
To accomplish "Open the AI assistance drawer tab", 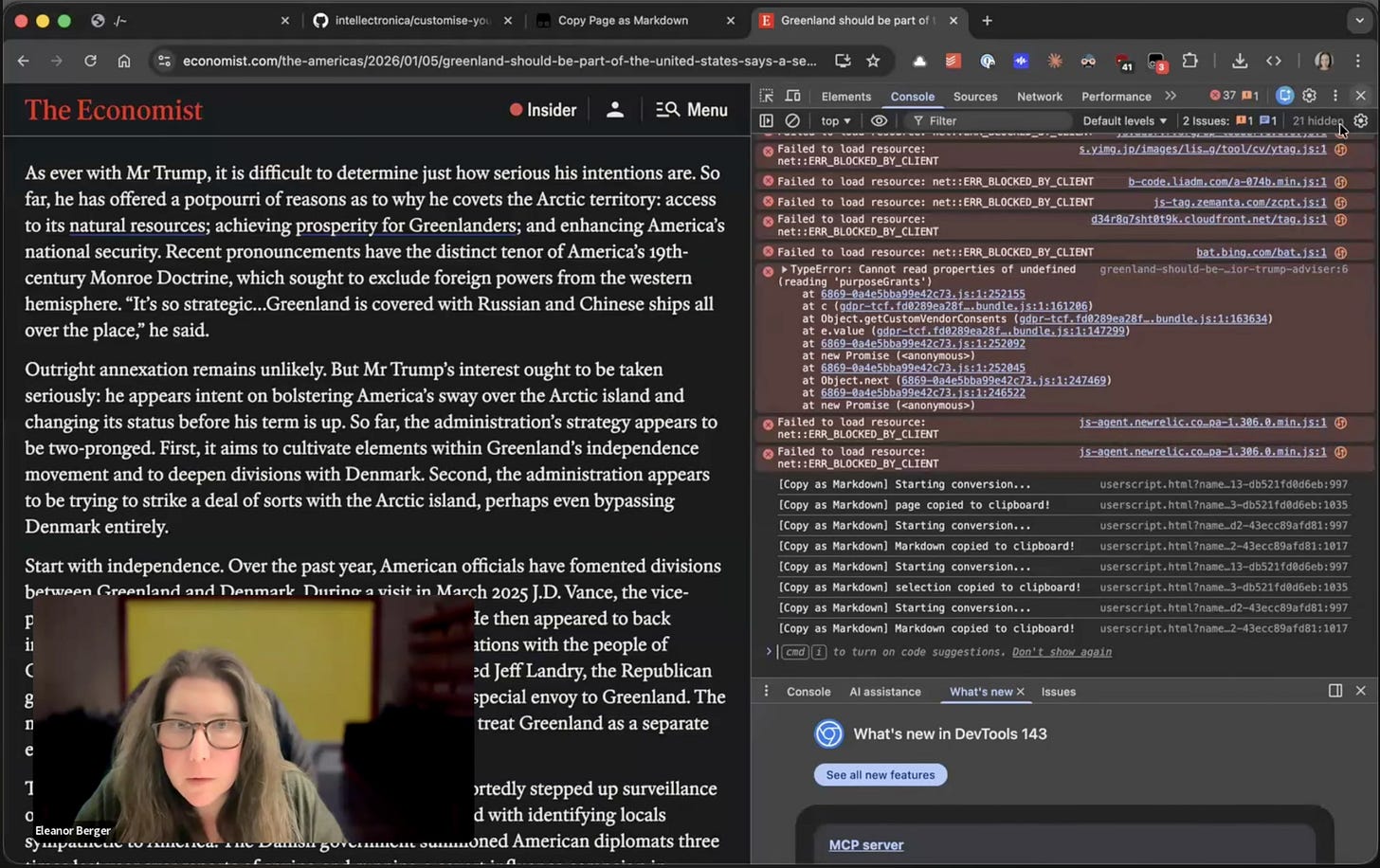I will 884,692.
